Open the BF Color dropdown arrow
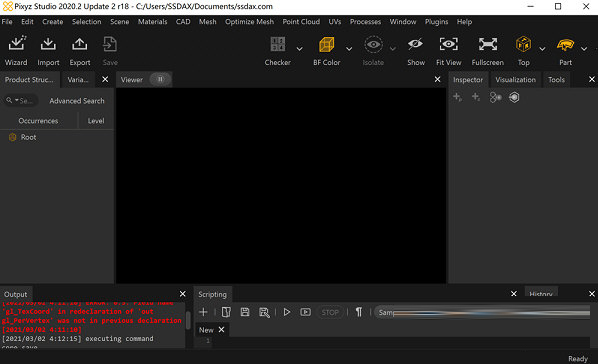This screenshot has width=598, height=364. (x=349, y=48)
